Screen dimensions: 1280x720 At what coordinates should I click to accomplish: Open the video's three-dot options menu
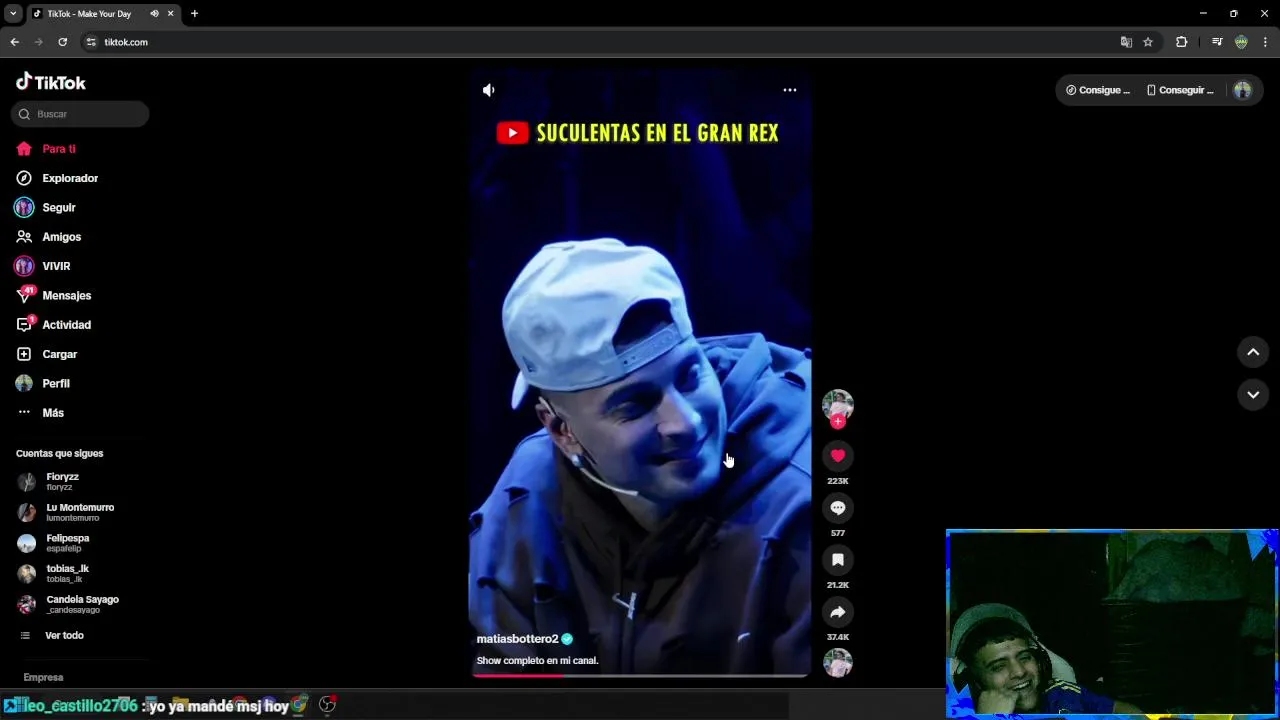pyautogui.click(x=790, y=90)
